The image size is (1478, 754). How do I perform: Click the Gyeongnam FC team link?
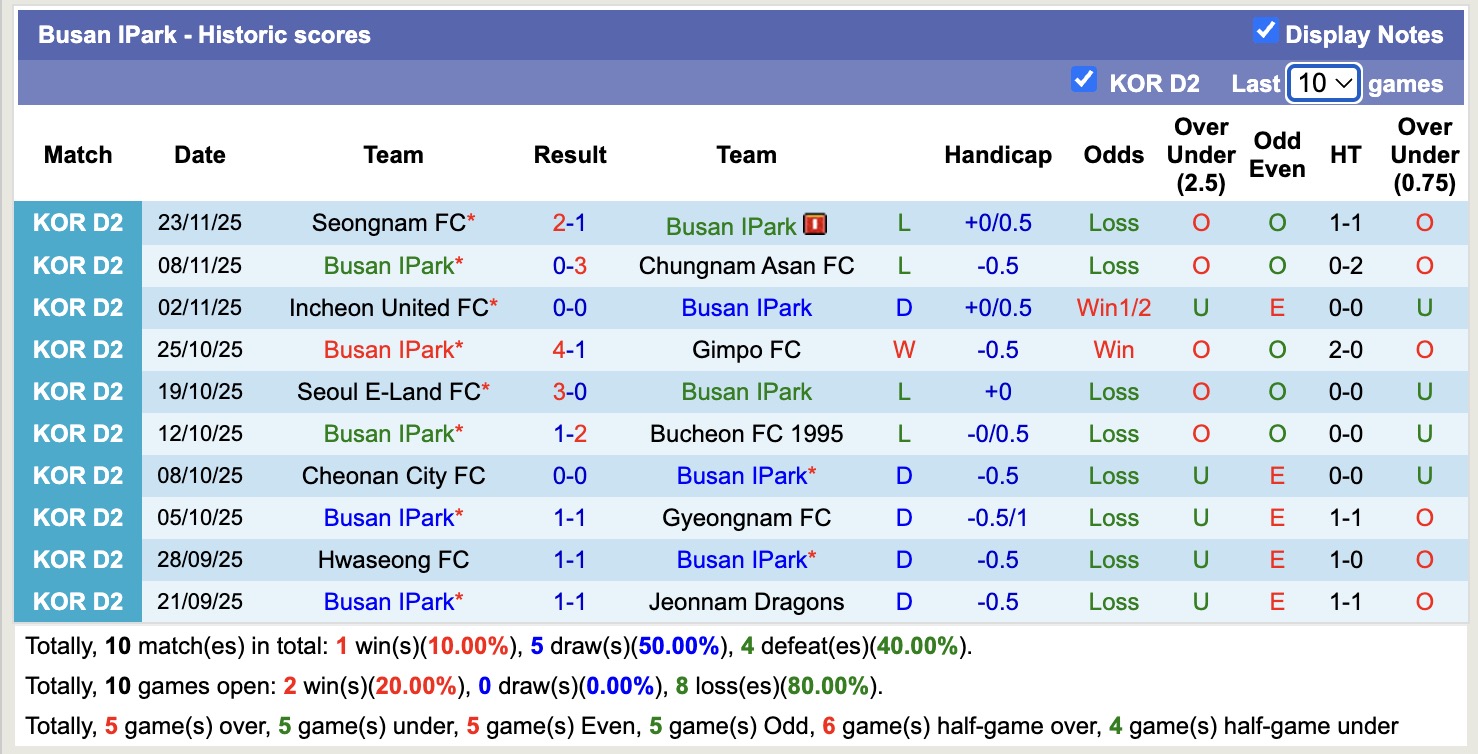pos(746,517)
